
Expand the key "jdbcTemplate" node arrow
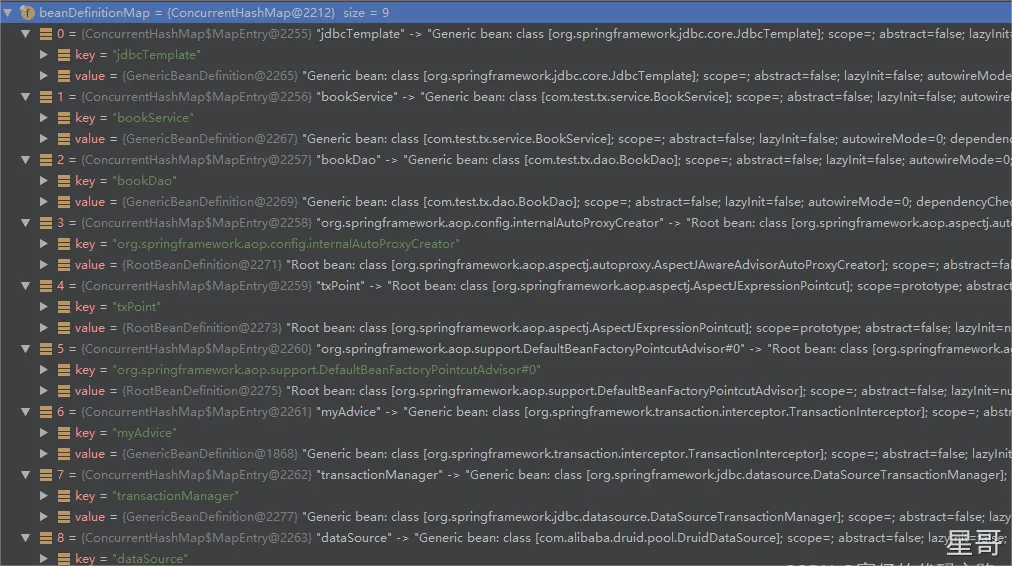point(43,55)
